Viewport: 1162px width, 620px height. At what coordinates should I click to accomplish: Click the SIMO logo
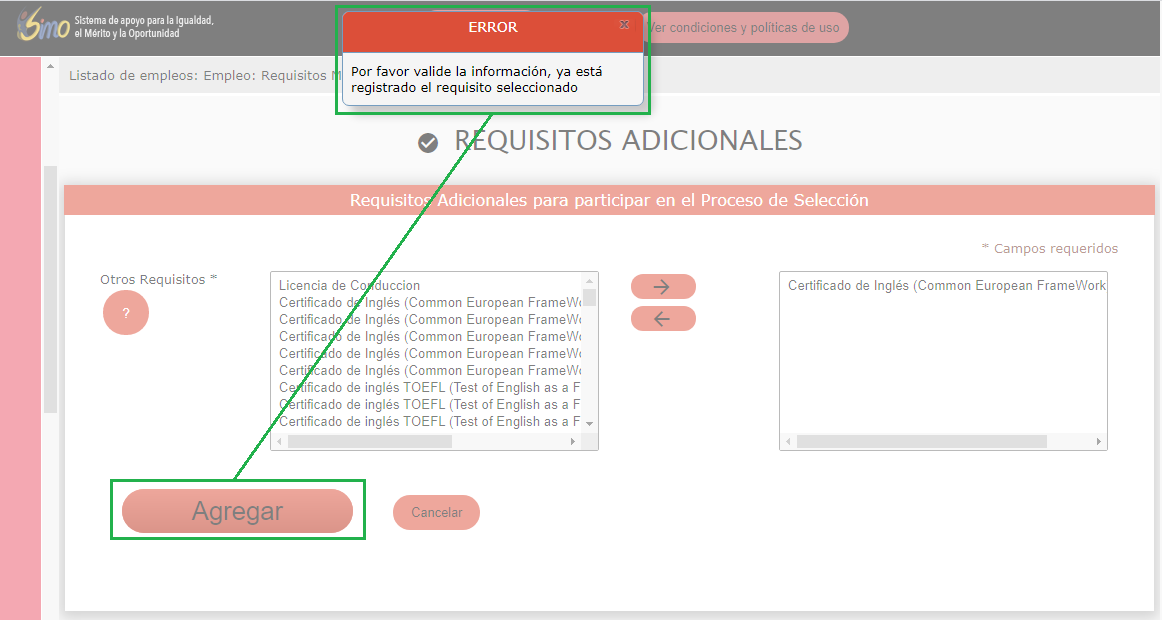(x=42, y=26)
